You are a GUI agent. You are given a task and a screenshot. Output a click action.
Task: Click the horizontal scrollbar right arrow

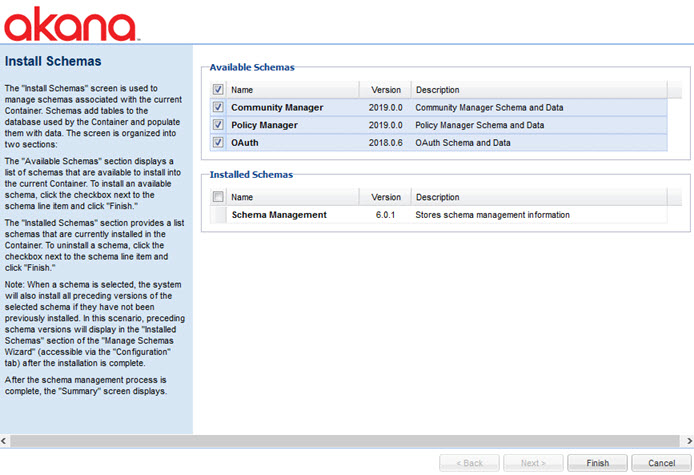pos(689,441)
